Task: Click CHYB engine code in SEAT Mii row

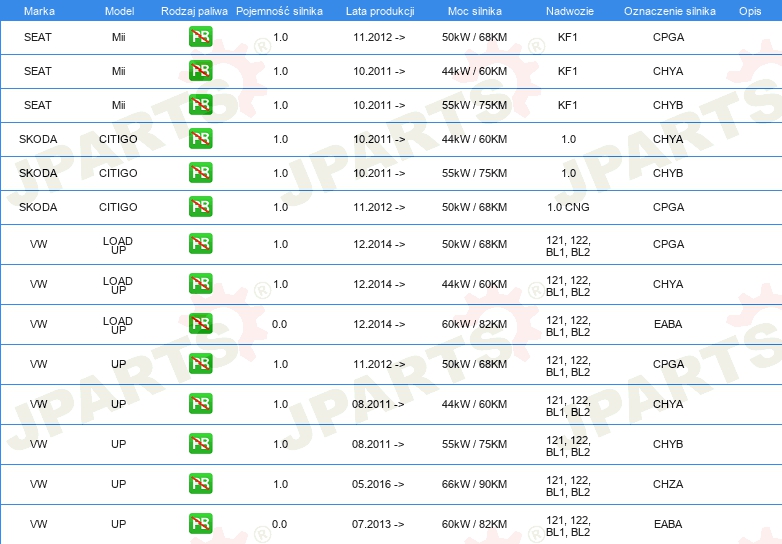Action: pos(668,105)
